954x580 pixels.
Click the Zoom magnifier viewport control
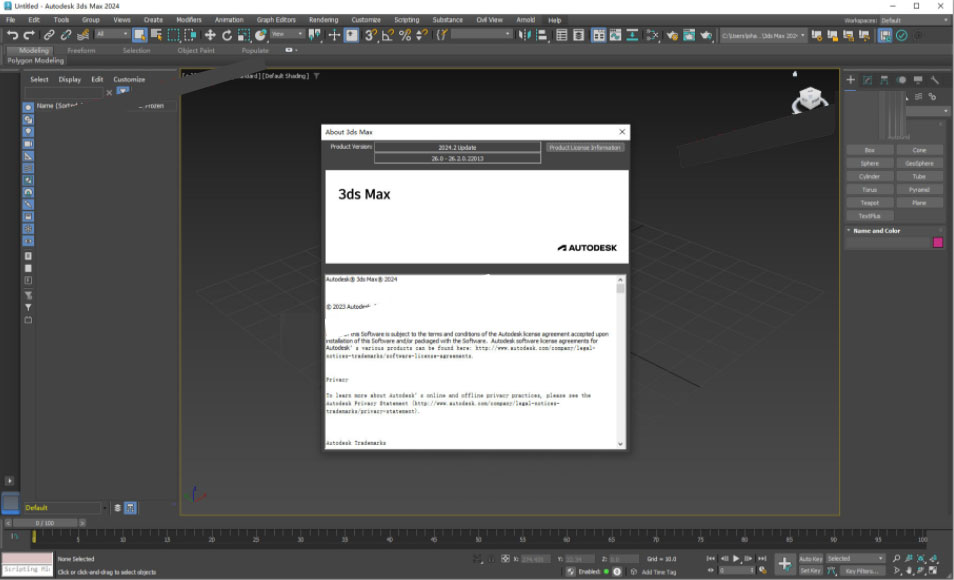(x=896, y=558)
